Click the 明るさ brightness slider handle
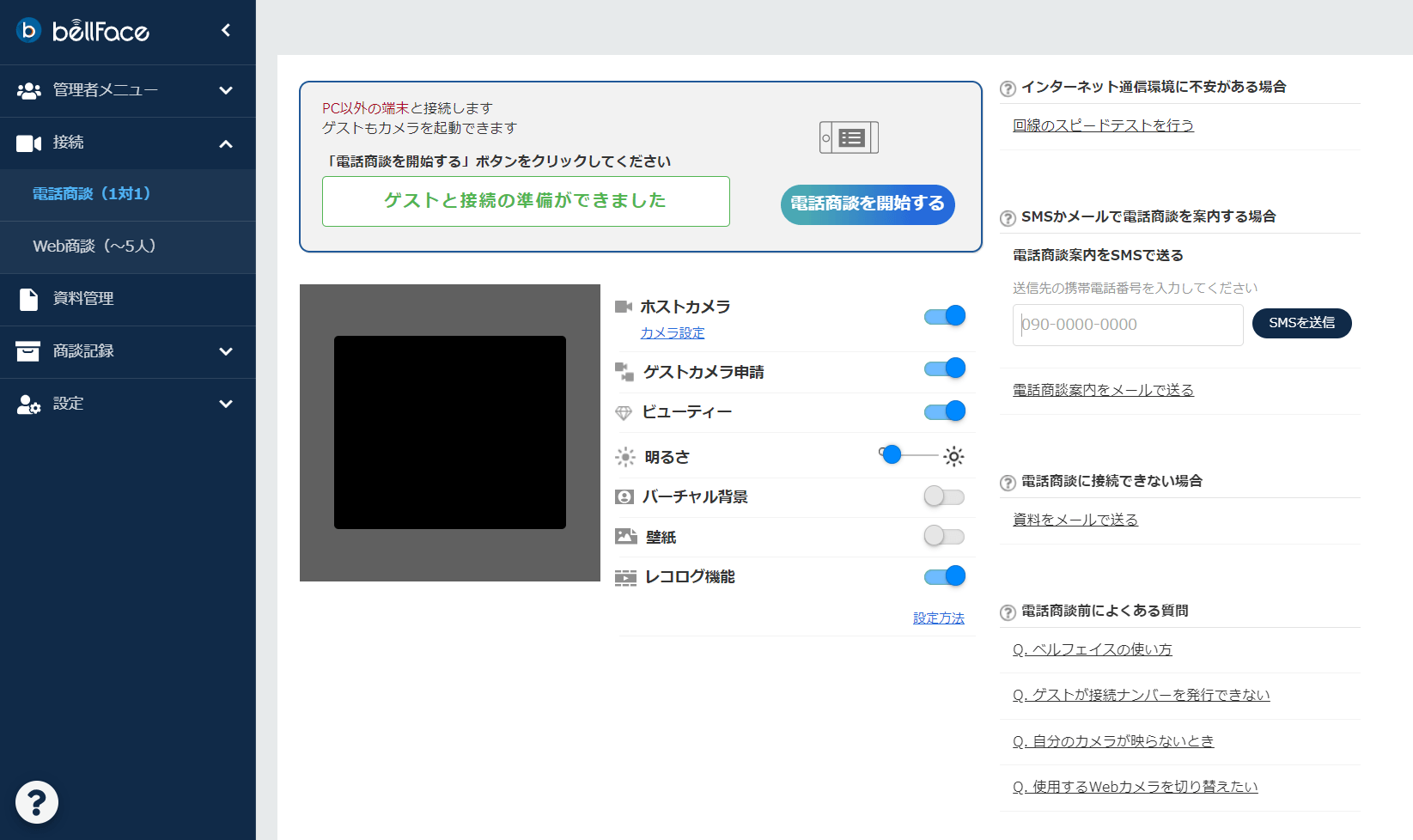 pyautogui.click(x=892, y=455)
